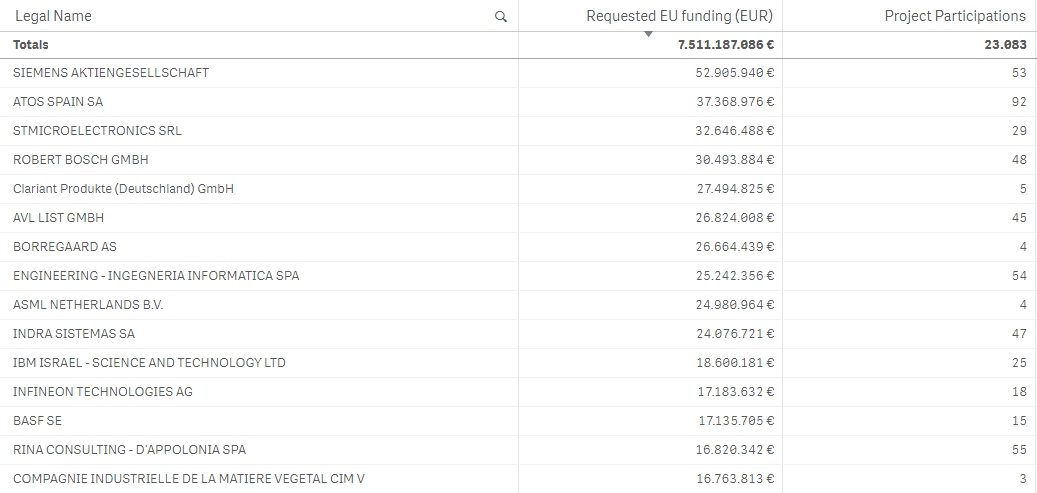Image resolution: width=1037 pixels, height=493 pixels.
Task: Click Clariant Produkte (Deutschland) GmbH cell
Action: pos(123,189)
